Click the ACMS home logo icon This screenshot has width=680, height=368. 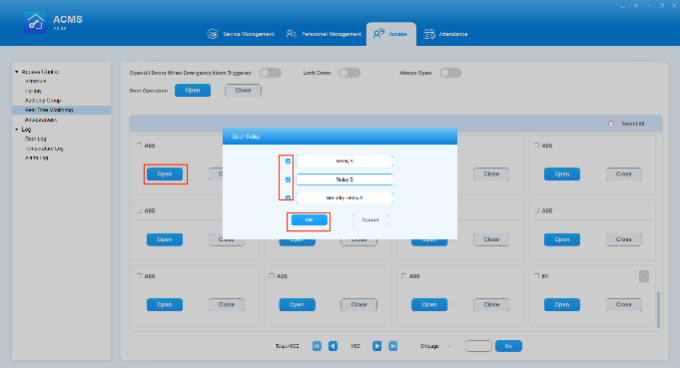[x=35, y=22]
